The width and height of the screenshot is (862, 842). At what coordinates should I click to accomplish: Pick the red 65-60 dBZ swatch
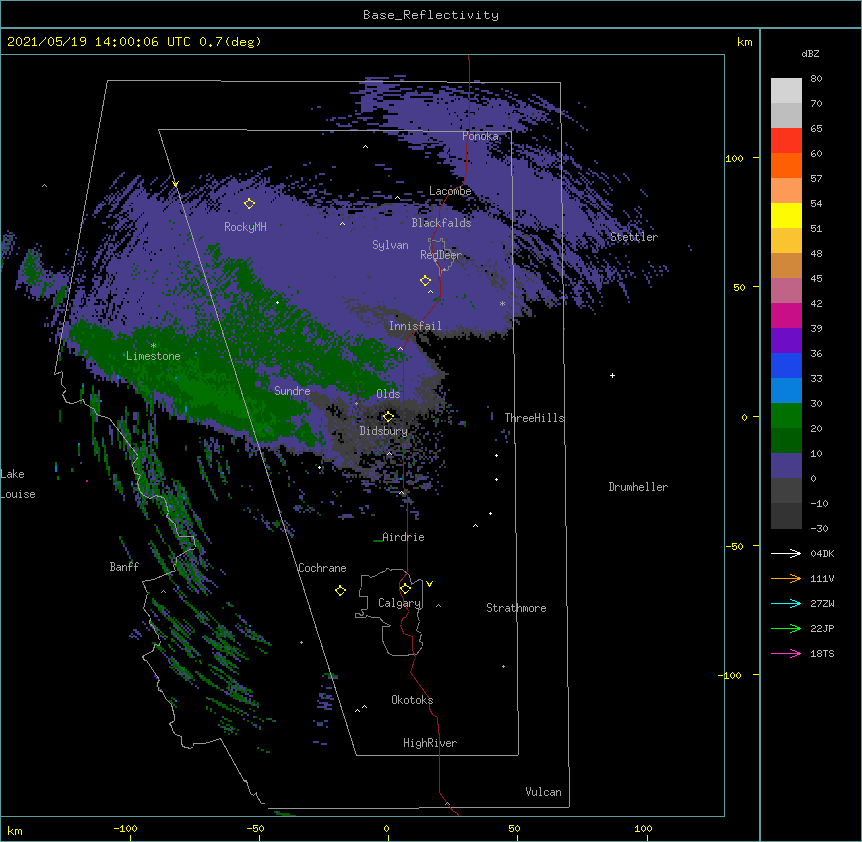[x=786, y=140]
